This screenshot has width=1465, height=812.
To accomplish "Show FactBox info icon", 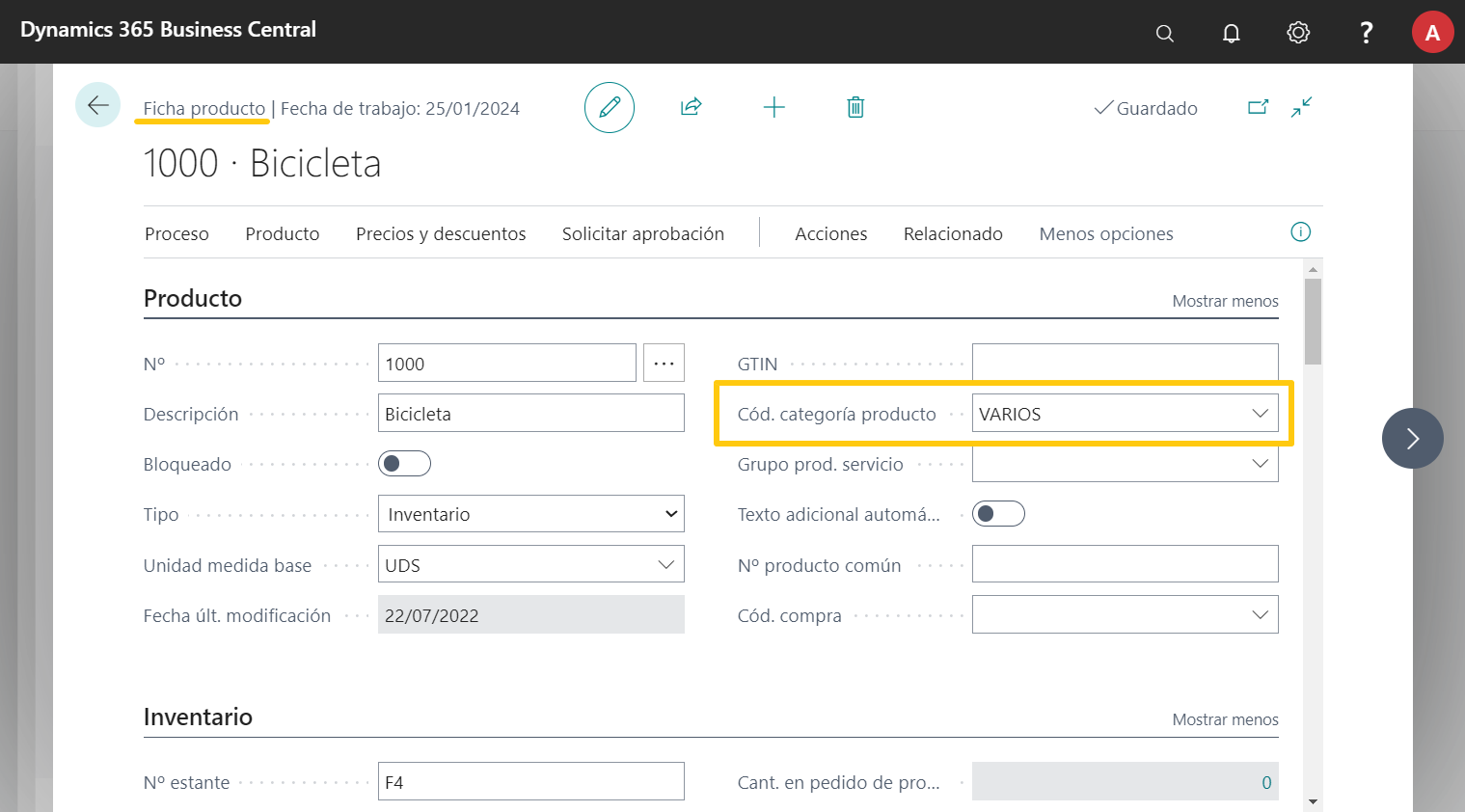I will coord(1301,231).
